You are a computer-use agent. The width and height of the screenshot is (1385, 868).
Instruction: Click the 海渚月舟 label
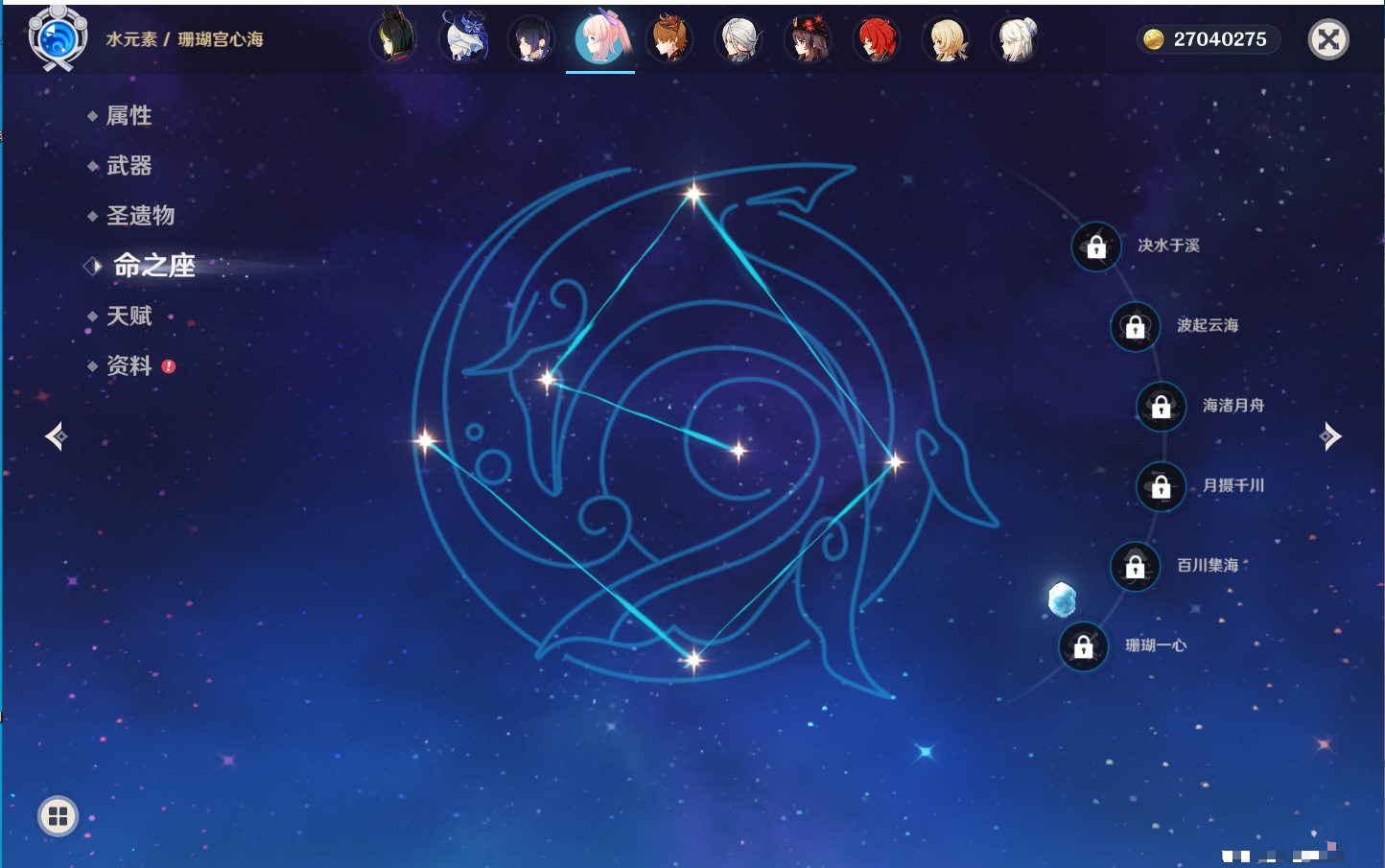click(x=1233, y=406)
